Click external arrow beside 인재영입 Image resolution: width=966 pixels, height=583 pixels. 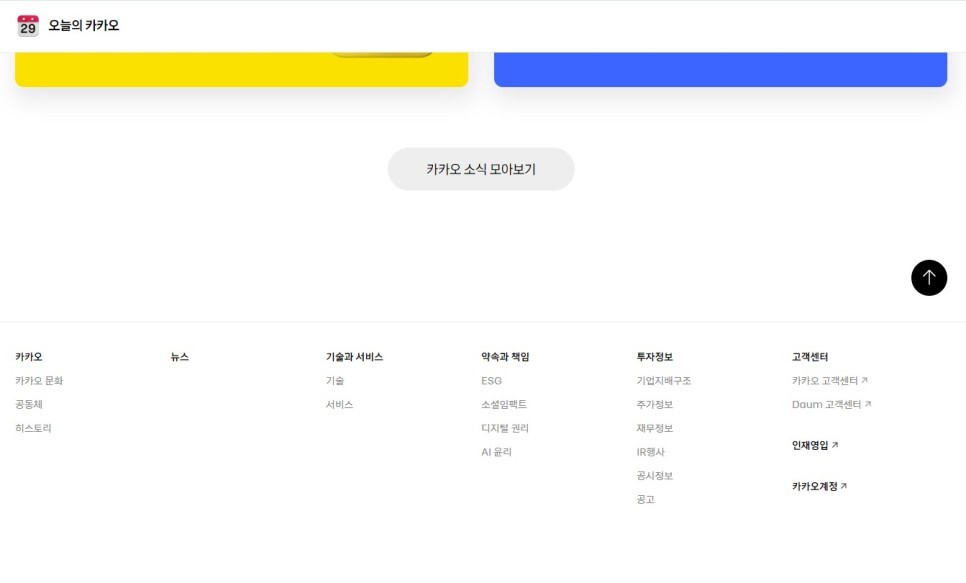(835, 445)
